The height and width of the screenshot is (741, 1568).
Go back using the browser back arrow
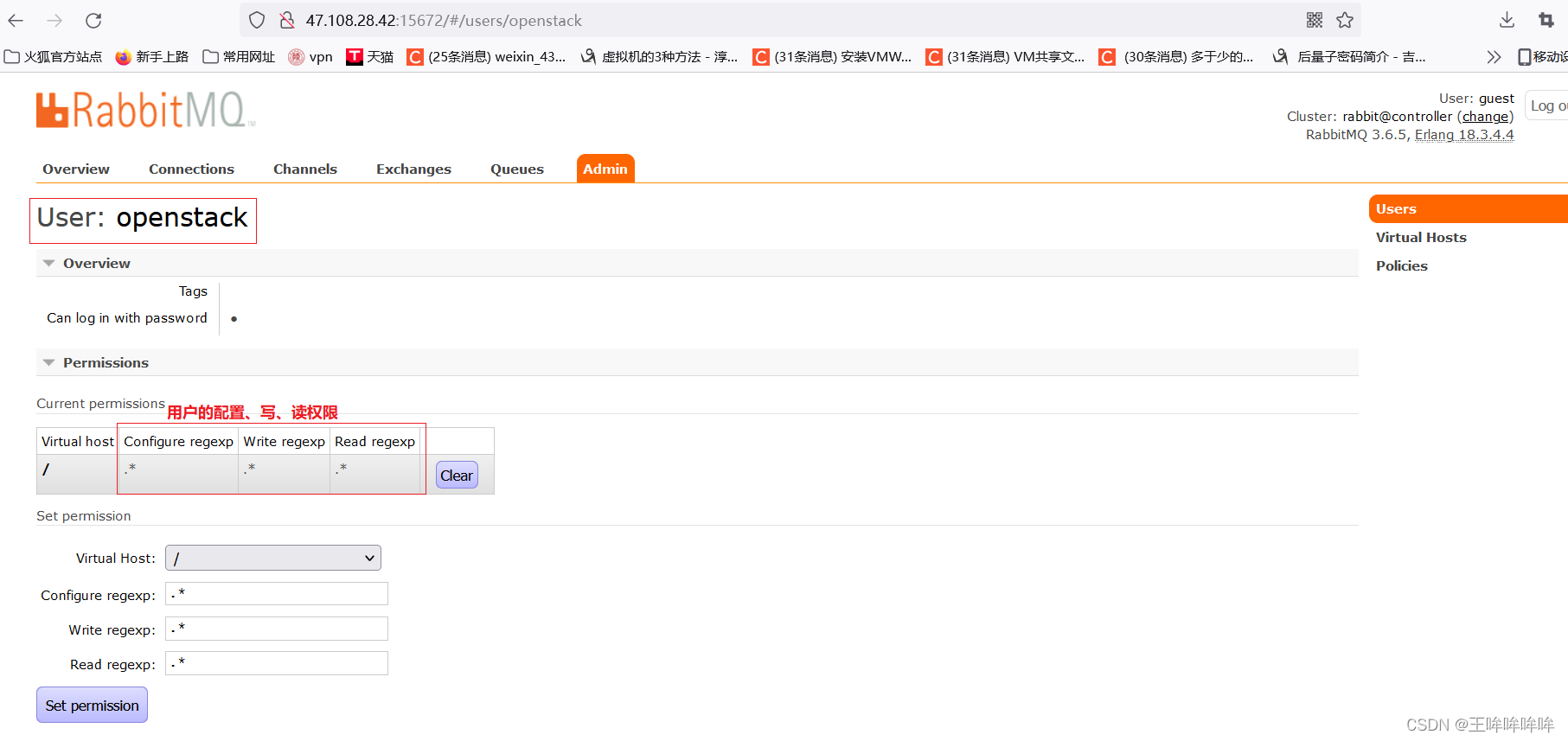(16, 20)
